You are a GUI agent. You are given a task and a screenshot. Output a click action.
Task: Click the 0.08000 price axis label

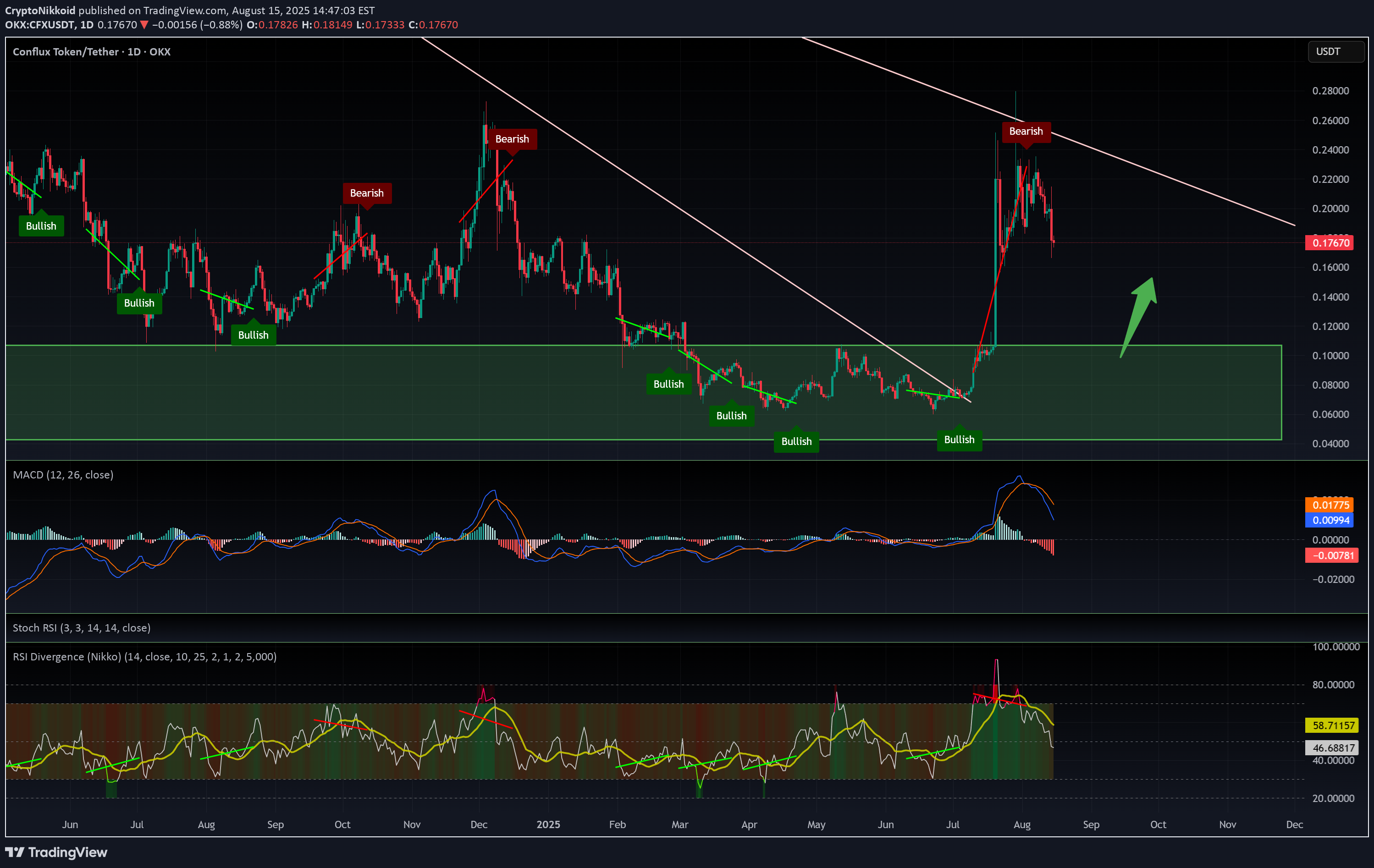click(1330, 385)
